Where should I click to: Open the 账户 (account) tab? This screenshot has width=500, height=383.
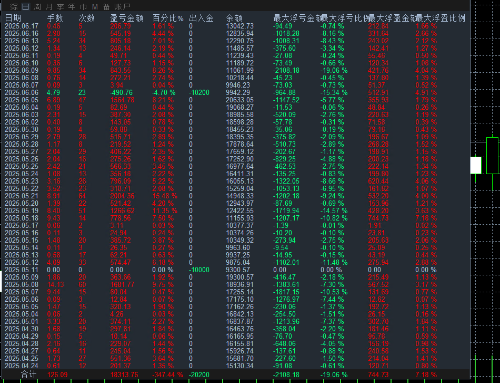(122, 6)
